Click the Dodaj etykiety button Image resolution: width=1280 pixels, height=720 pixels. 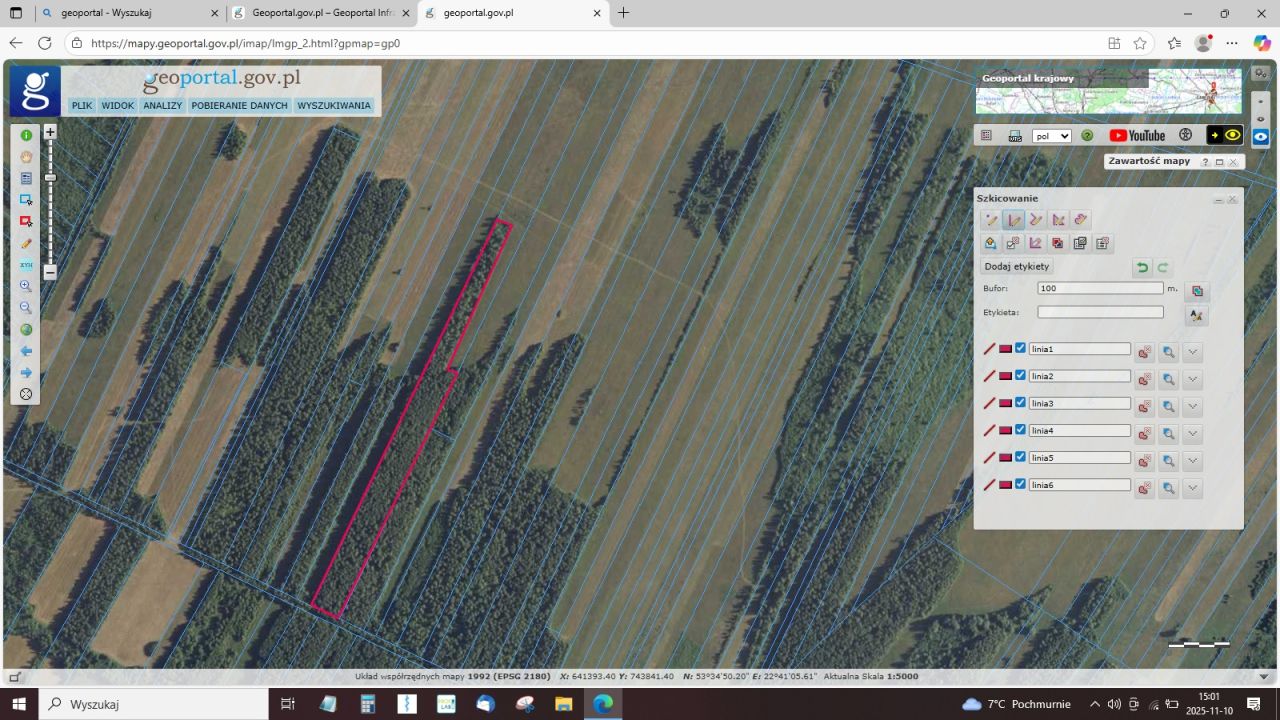1016,267
